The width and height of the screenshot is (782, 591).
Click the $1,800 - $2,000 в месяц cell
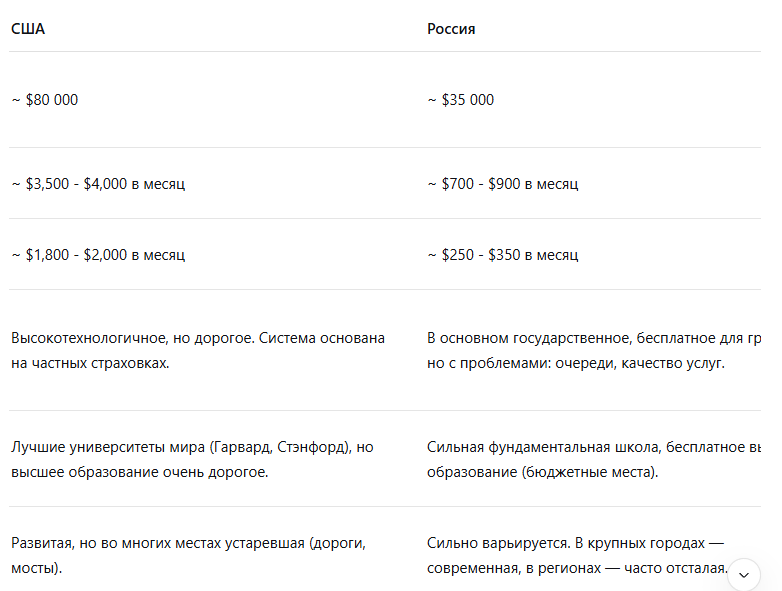point(98,255)
